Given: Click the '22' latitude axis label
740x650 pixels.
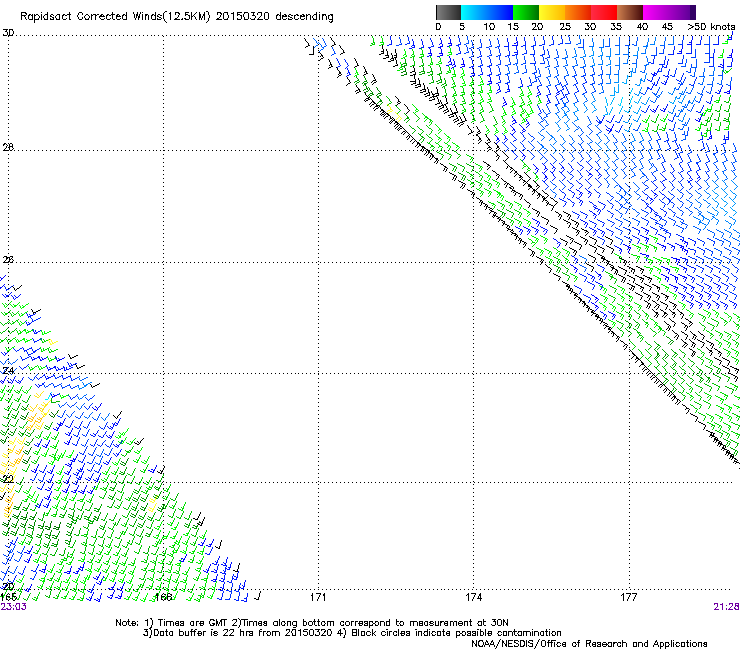Looking at the screenshot, I should tap(8, 479).
